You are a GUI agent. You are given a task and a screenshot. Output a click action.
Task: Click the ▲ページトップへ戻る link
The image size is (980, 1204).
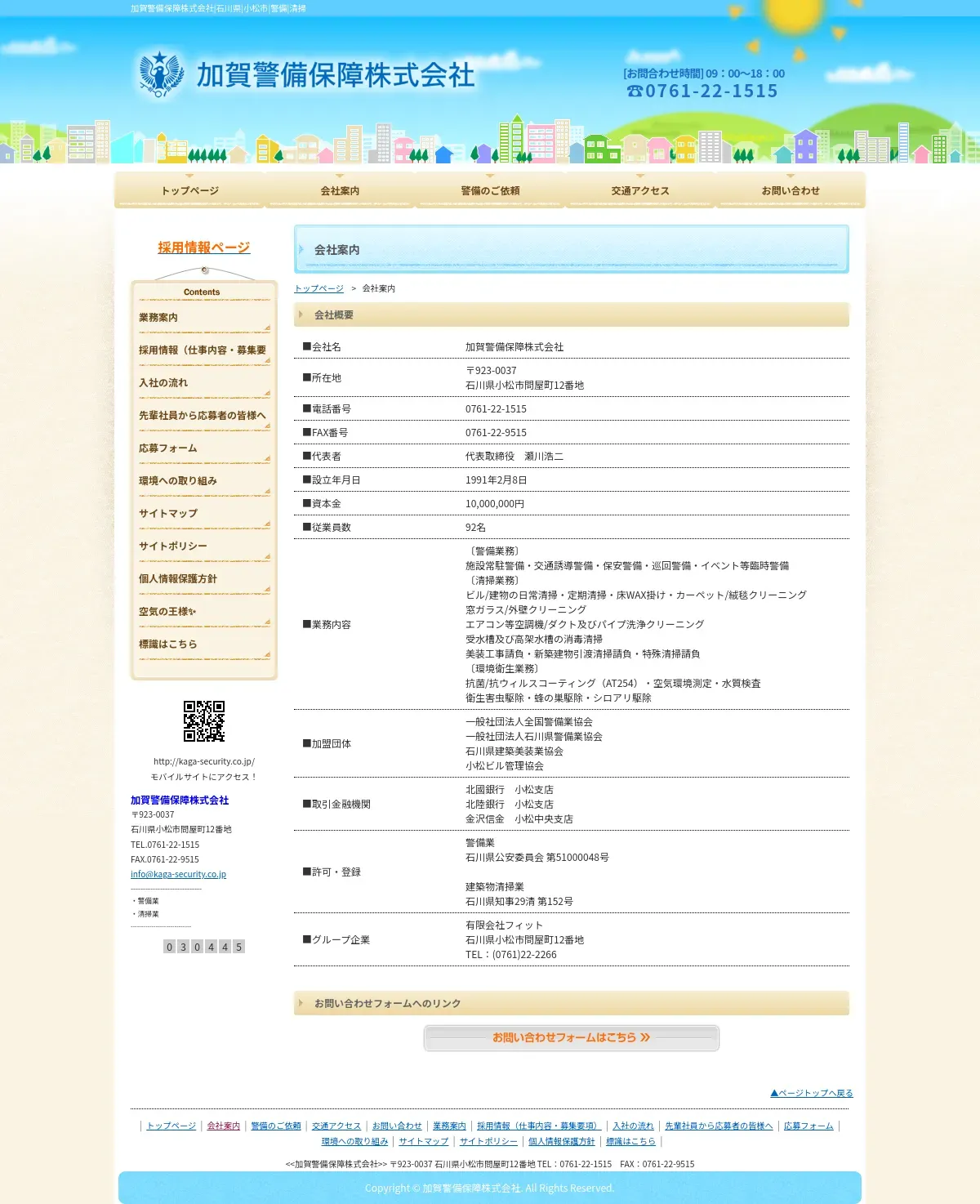(x=812, y=1093)
